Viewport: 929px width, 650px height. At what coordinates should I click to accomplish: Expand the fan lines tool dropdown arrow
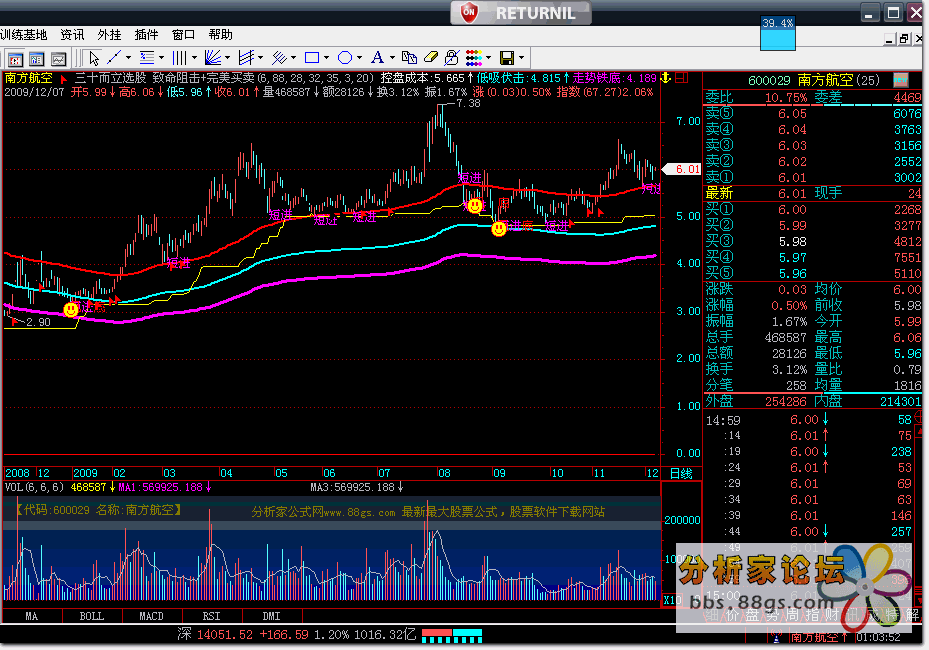[227, 58]
